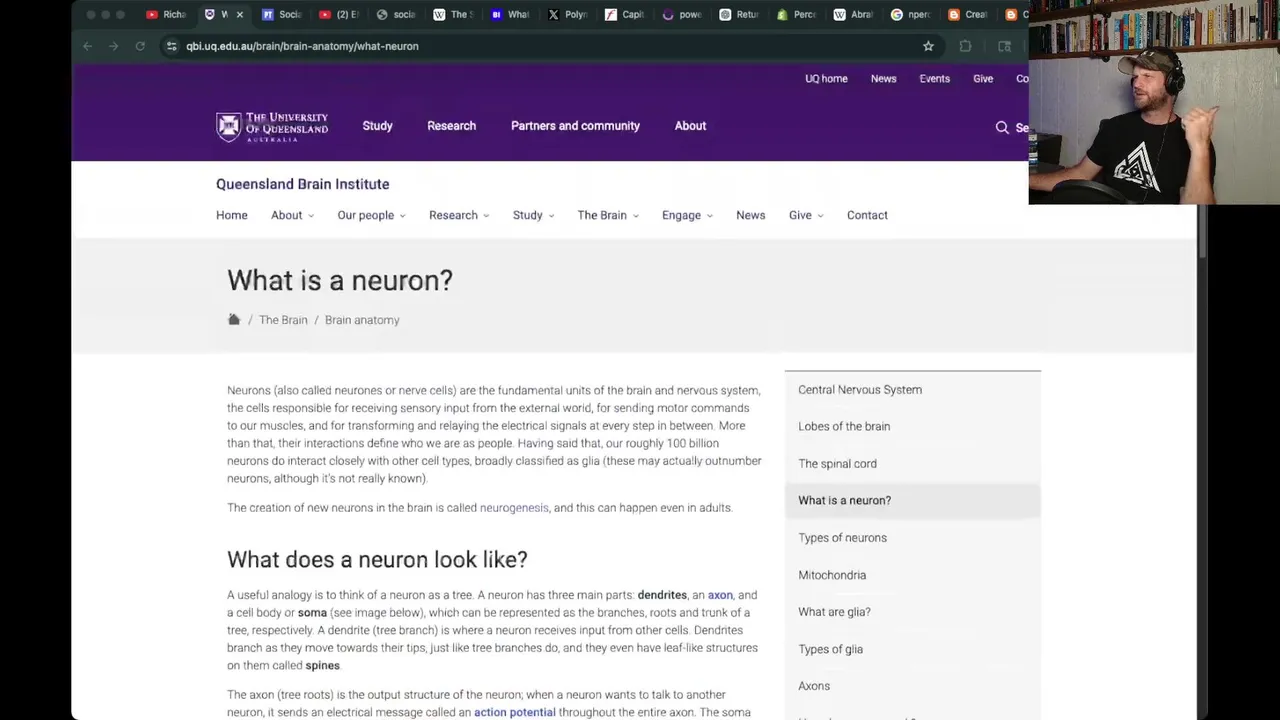Close the active UQ browser tab
The width and height of the screenshot is (1280, 720).
click(239, 15)
